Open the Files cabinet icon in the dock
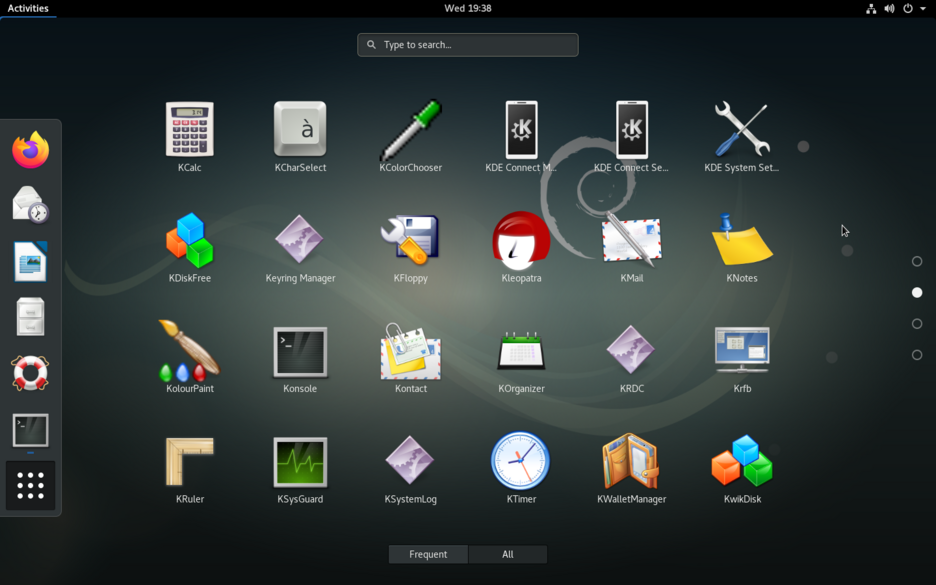 click(30, 317)
